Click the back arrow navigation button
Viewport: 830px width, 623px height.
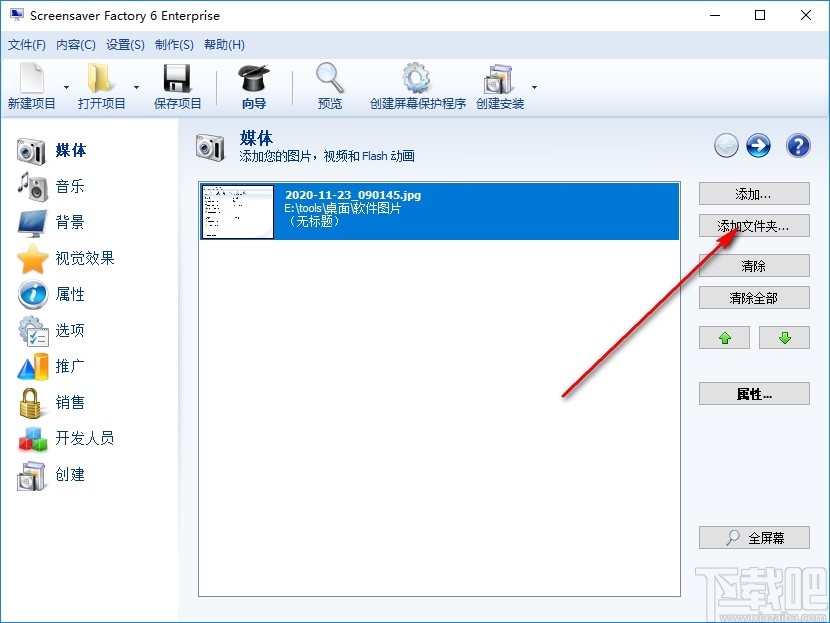tap(726, 146)
